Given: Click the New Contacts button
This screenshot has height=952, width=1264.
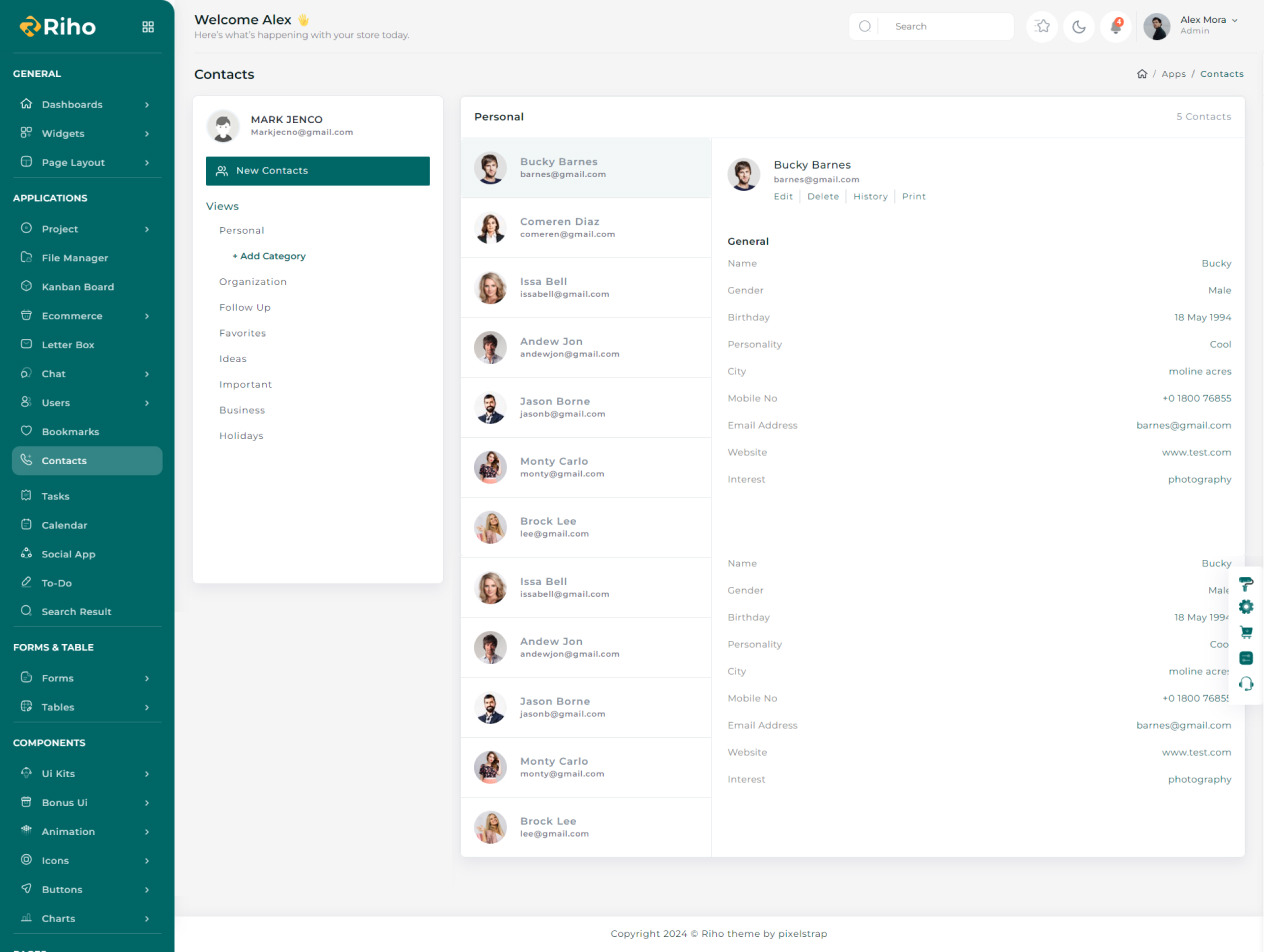Looking at the screenshot, I should [318, 171].
